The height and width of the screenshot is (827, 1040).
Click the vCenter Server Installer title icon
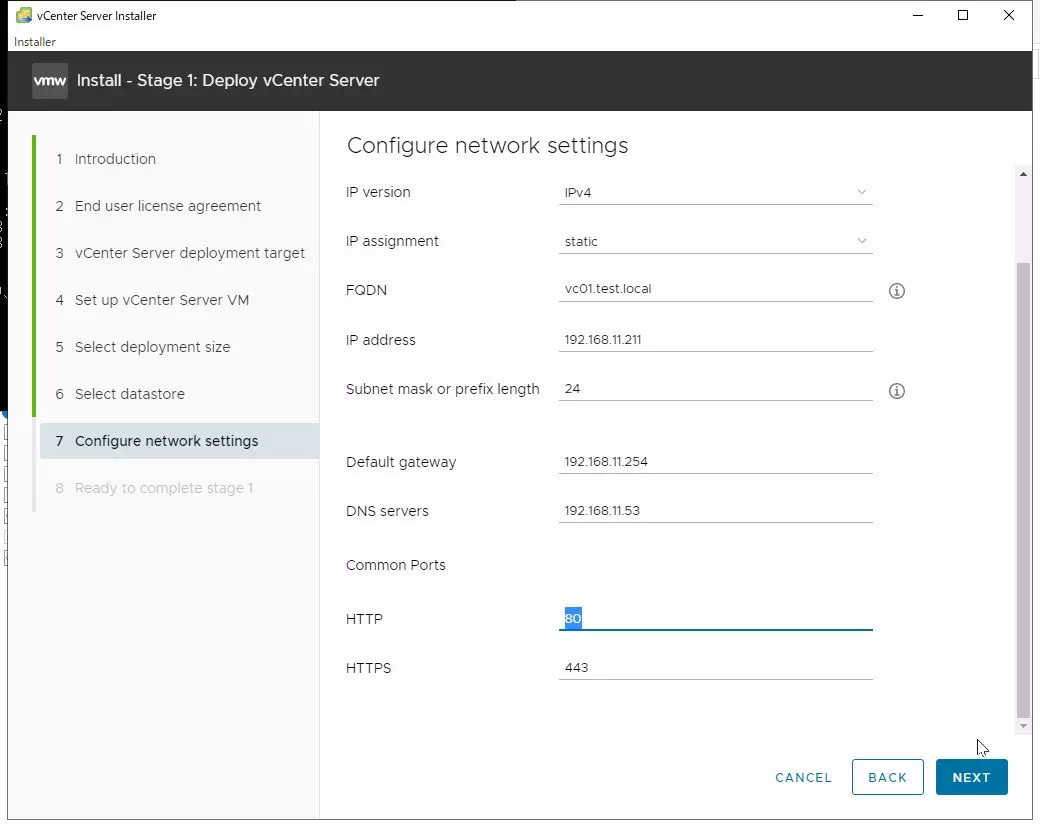[24, 15]
